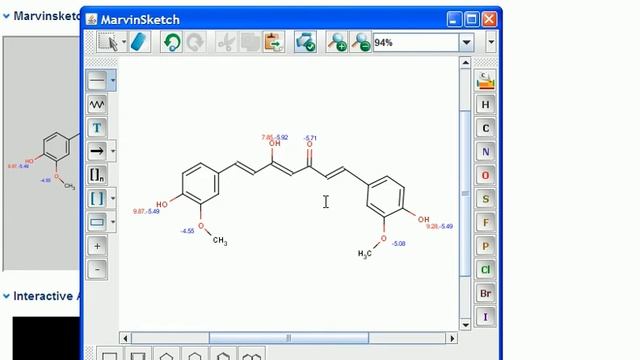Open the zoom percentage dropdown
Image resolution: width=640 pixels, height=360 pixels.
467,42
